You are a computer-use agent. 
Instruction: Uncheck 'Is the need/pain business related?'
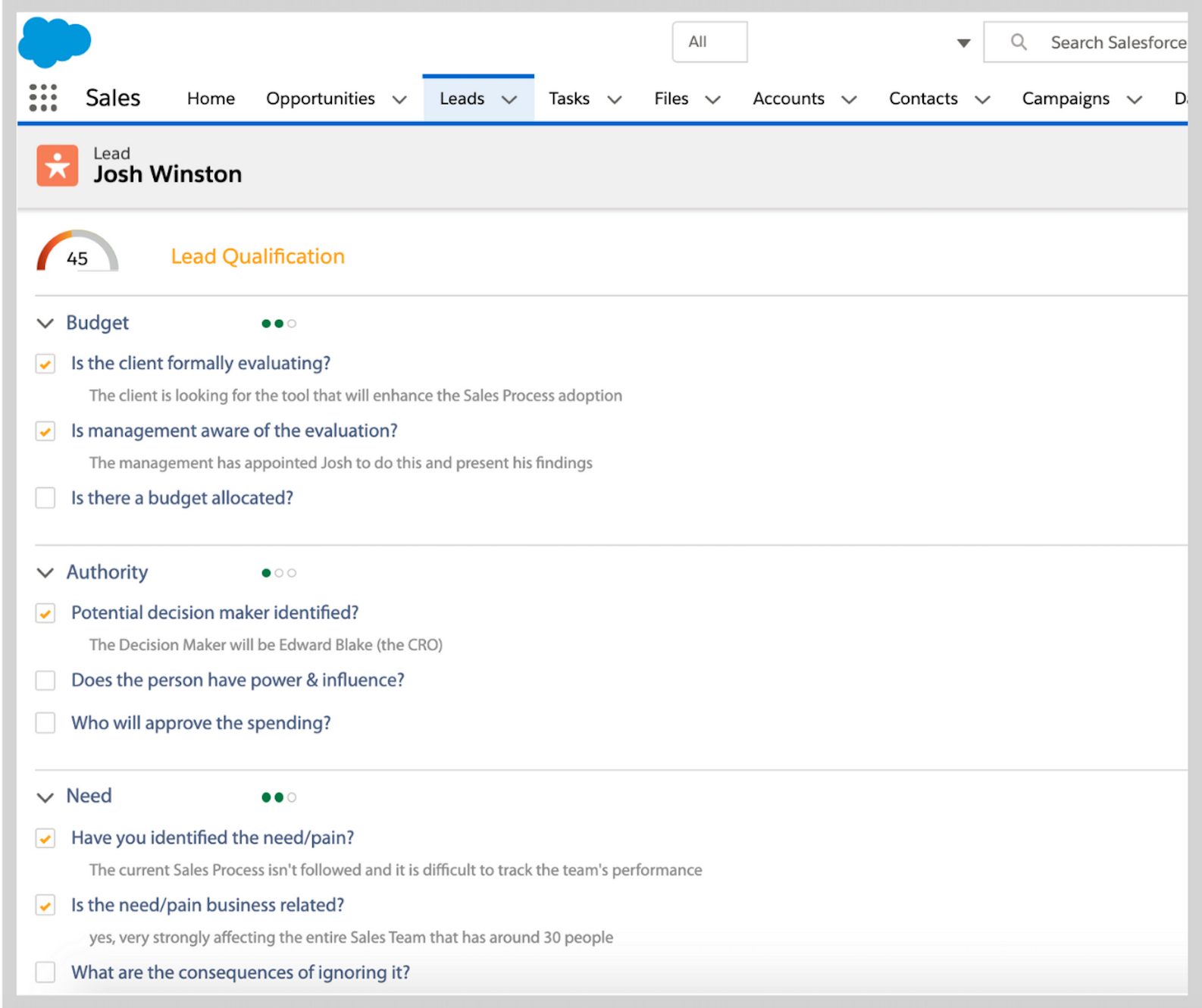(x=45, y=906)
